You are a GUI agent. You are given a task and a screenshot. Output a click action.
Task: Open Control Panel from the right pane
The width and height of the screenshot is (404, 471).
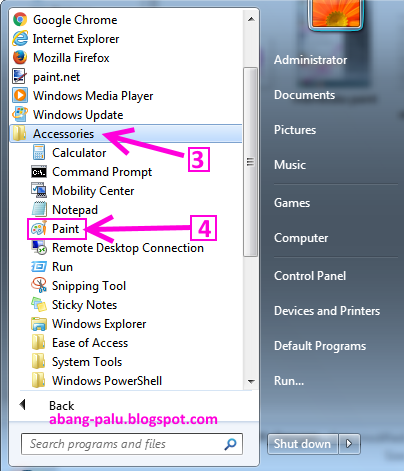310,276
